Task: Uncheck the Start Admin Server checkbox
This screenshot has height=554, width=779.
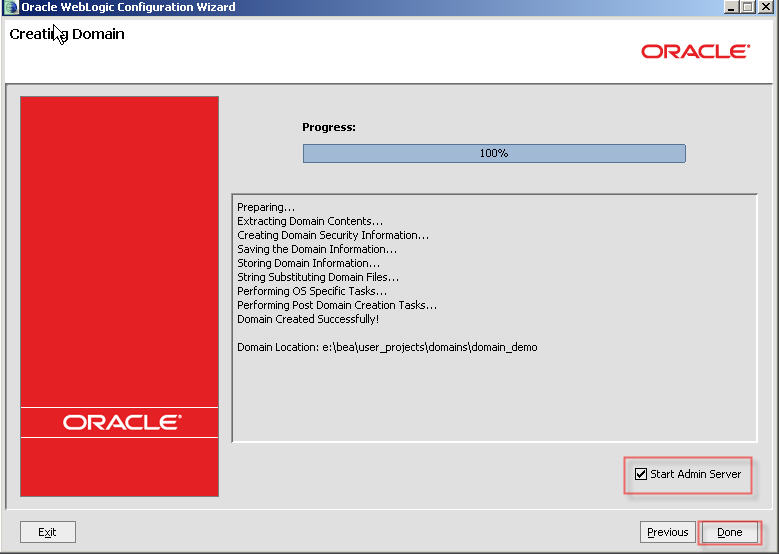Action: 641,474
